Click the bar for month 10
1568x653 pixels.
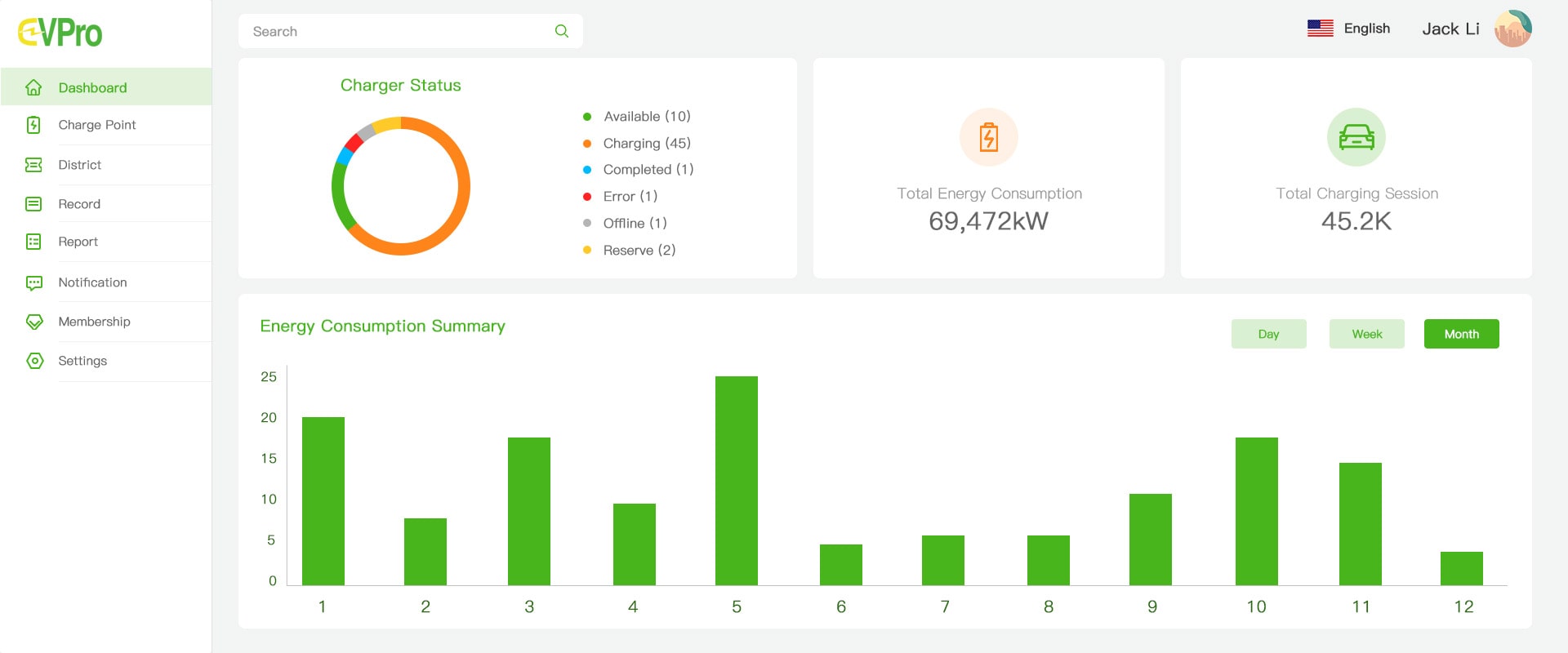click(x=1257, y=511)
